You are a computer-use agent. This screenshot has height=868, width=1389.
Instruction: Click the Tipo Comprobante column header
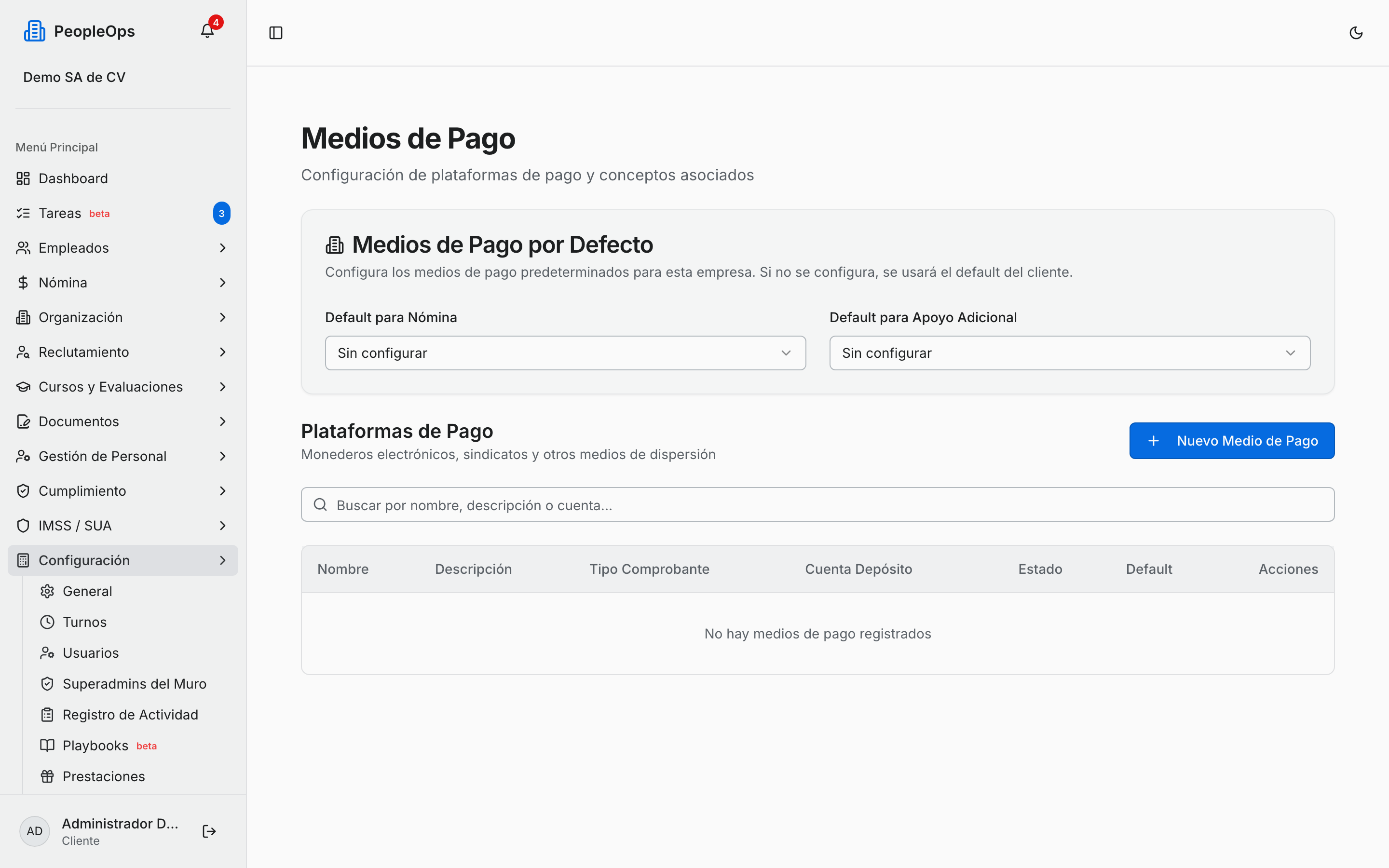coord(649,569)
